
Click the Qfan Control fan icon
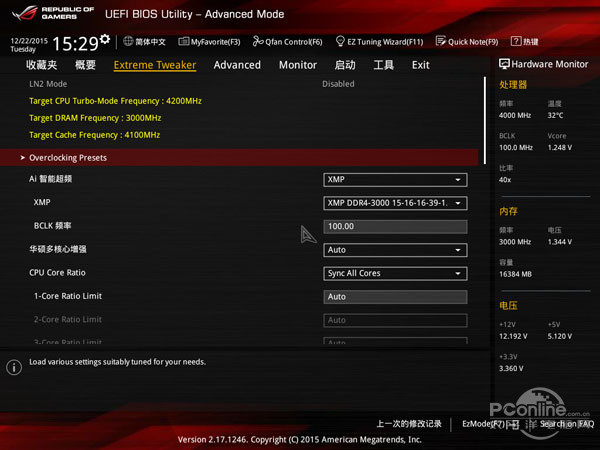click(258, 41)
